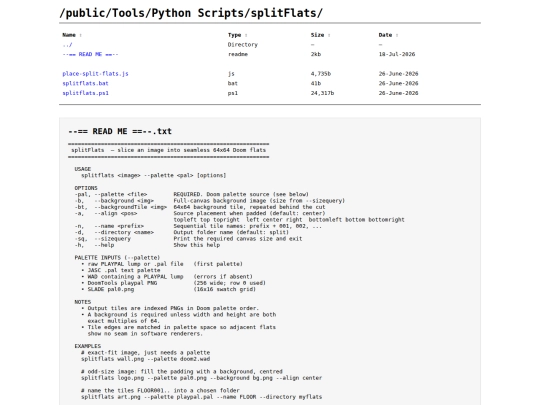Open splitflats.bat file
This screenshot has height=405, width=540.
click(x=85, y=83)
